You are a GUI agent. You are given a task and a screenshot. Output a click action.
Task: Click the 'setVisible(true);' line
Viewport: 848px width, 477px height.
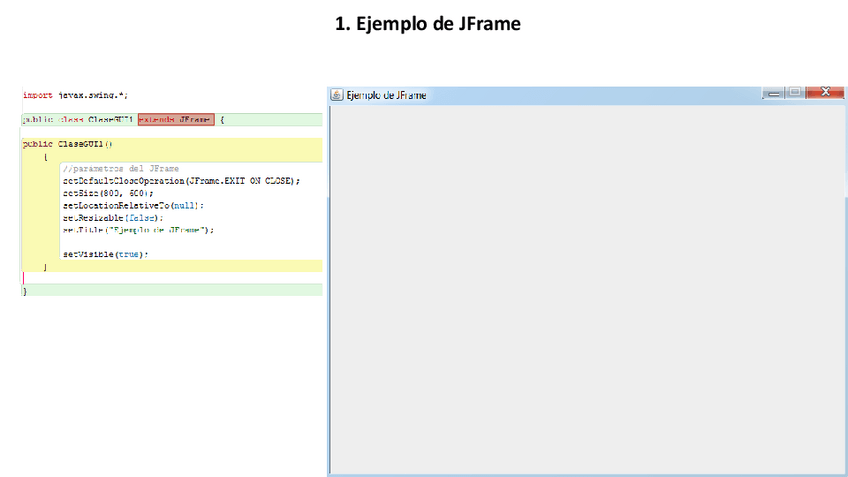105,254
